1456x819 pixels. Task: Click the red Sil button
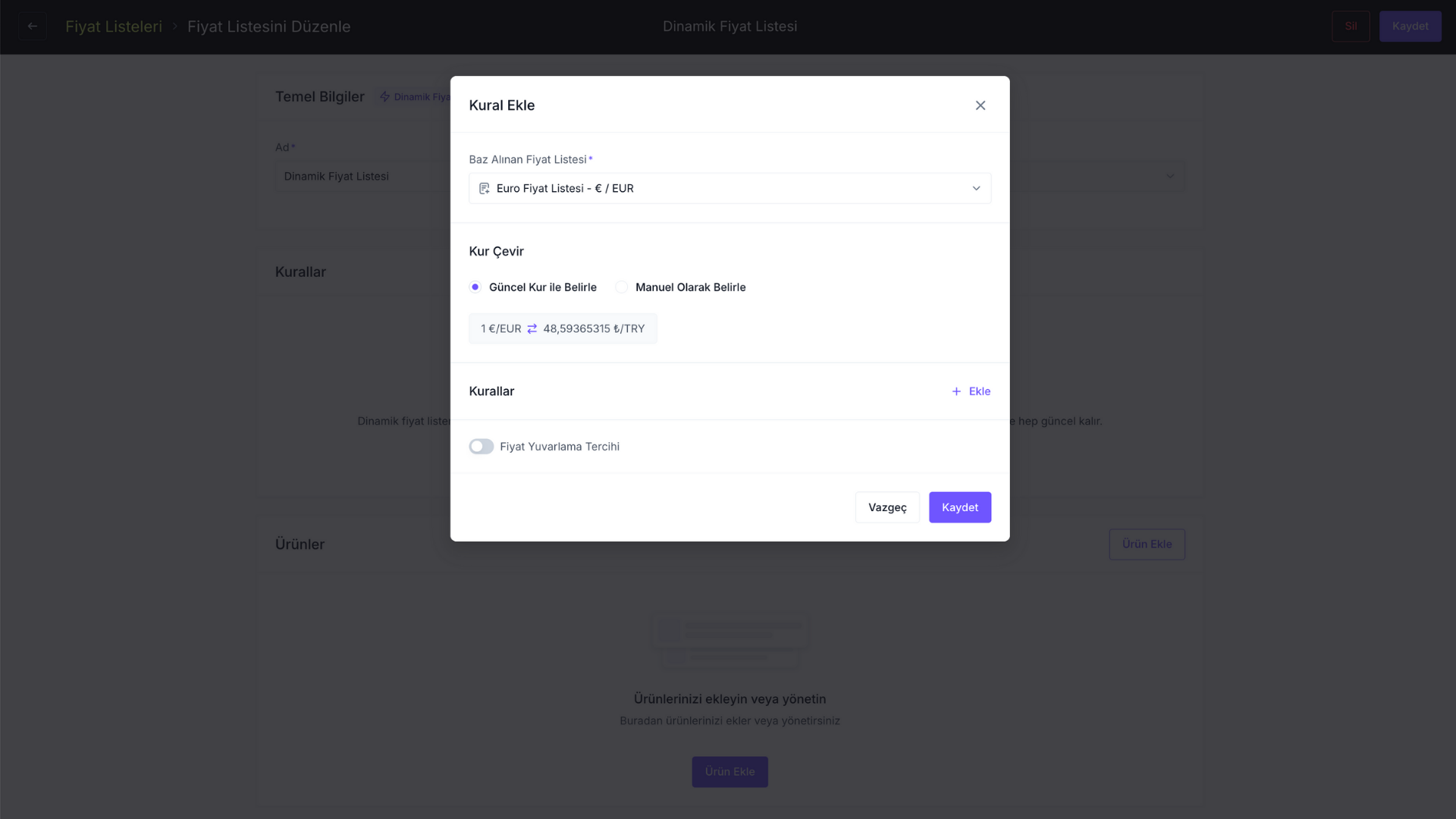pos(1351,27)
